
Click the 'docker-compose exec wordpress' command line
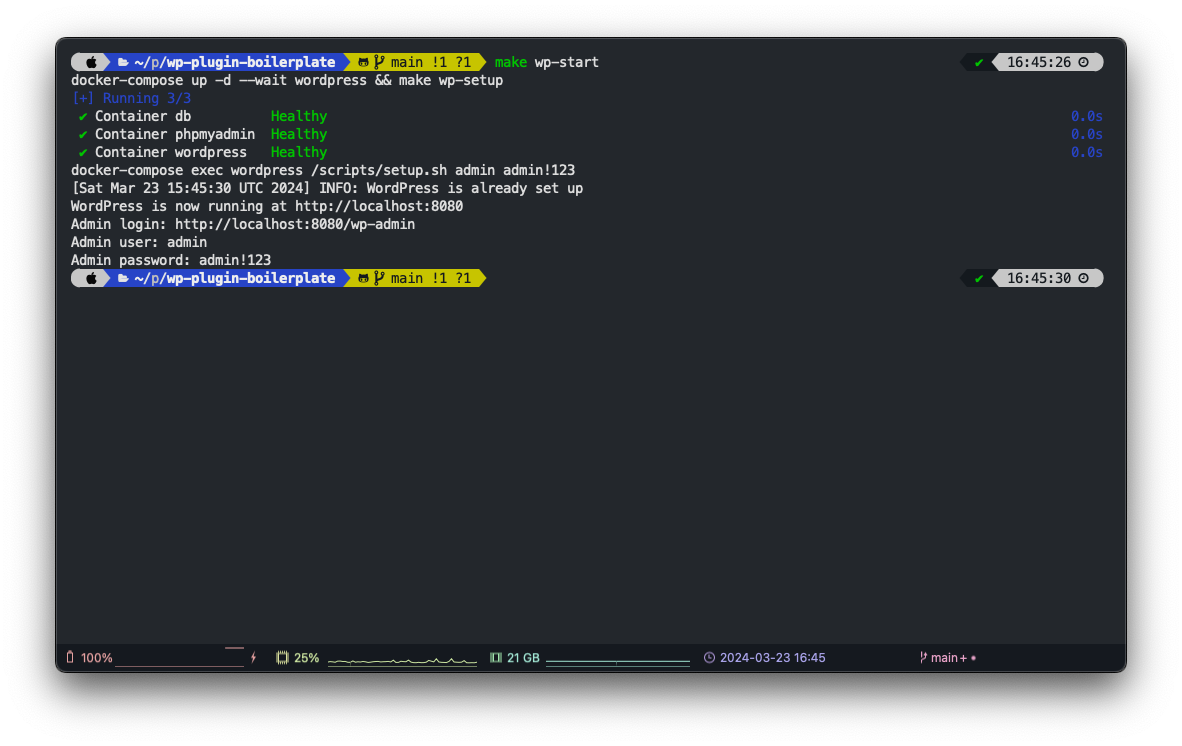(x=323, y=171)
